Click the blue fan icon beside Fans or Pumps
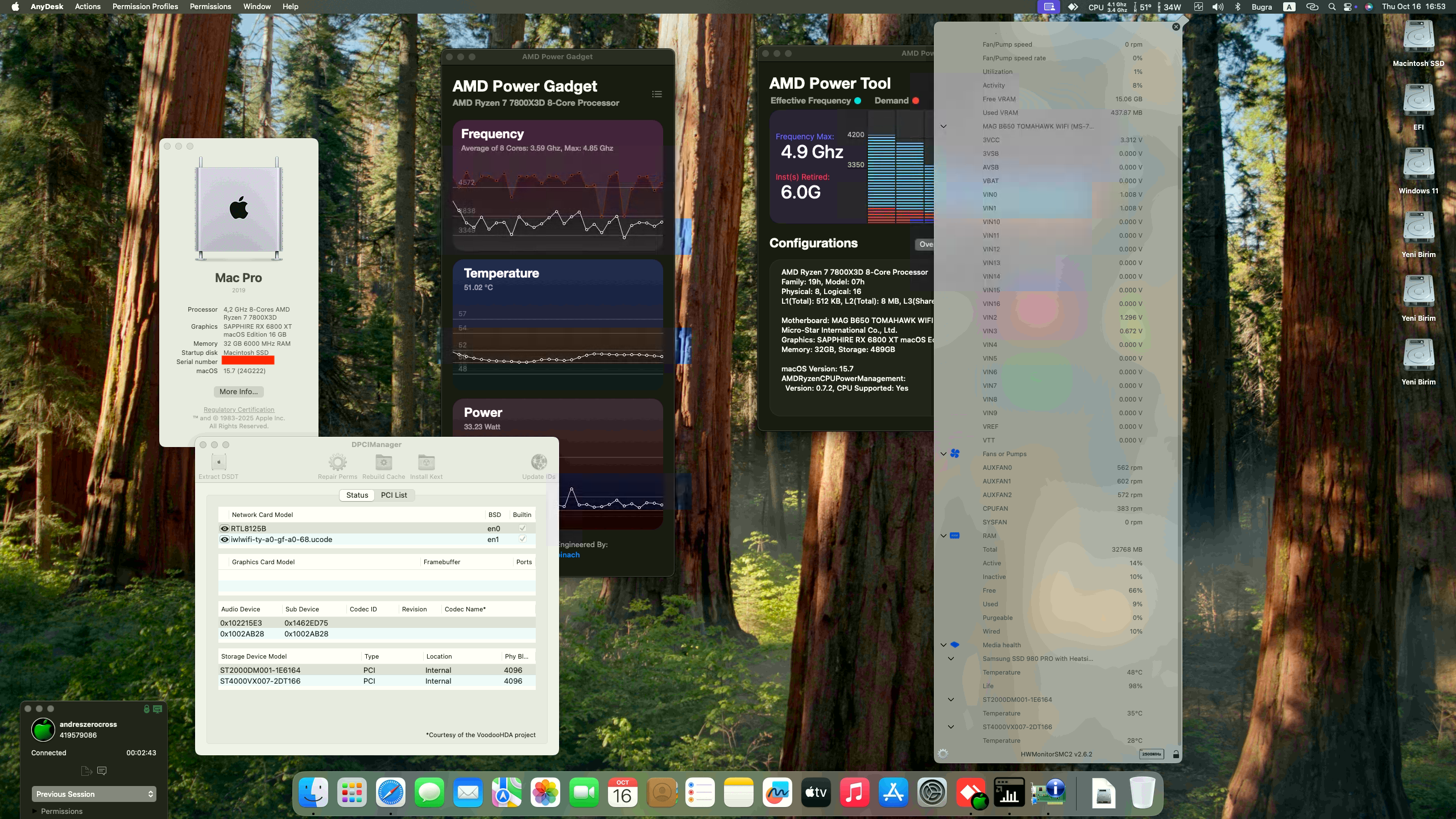This screenshot has height=819, width=1456. pyautogui.click(x=955, y=453)
